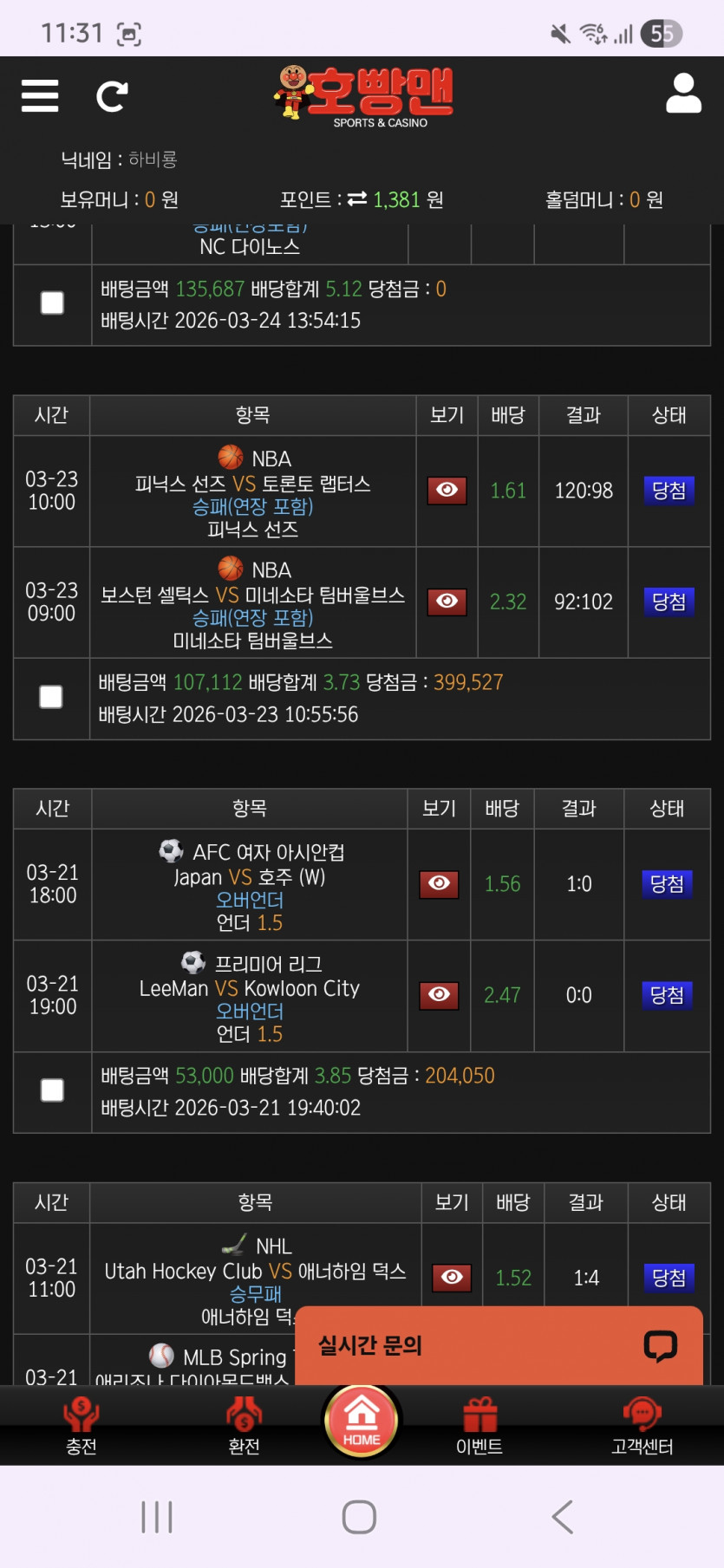Tap the point exchange arrows icon
The height and width of the screenshot is (1568, 724).
click(x=357, y=199)
